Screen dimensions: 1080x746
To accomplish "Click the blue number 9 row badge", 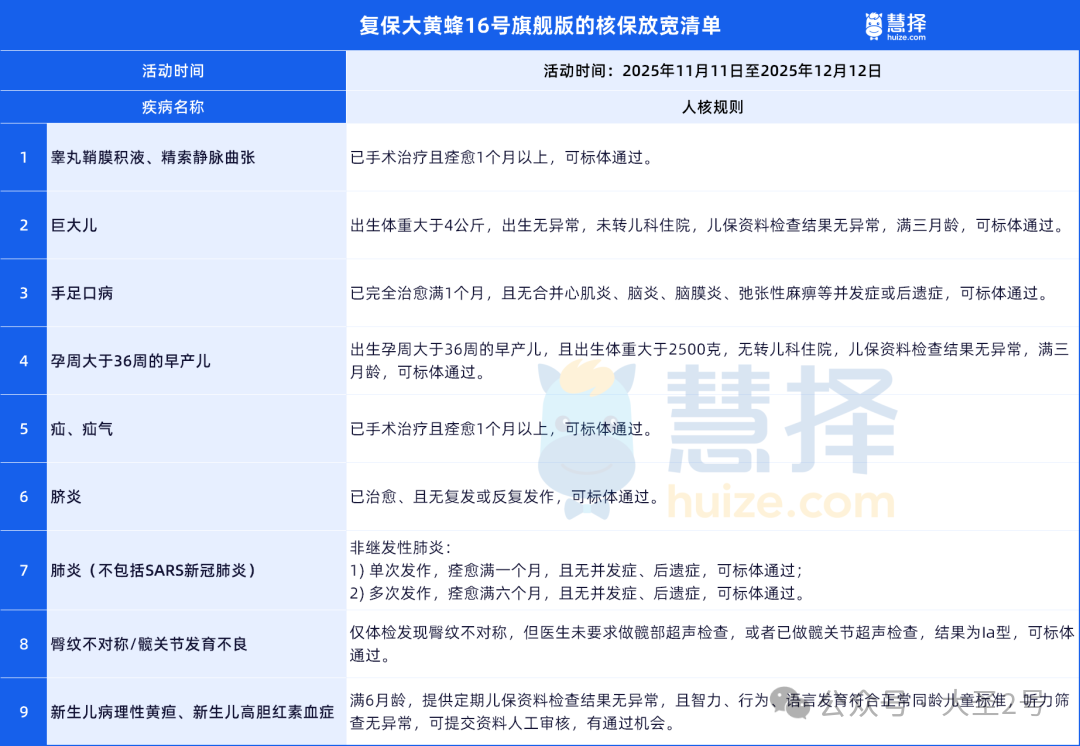I will coord(23,712).
